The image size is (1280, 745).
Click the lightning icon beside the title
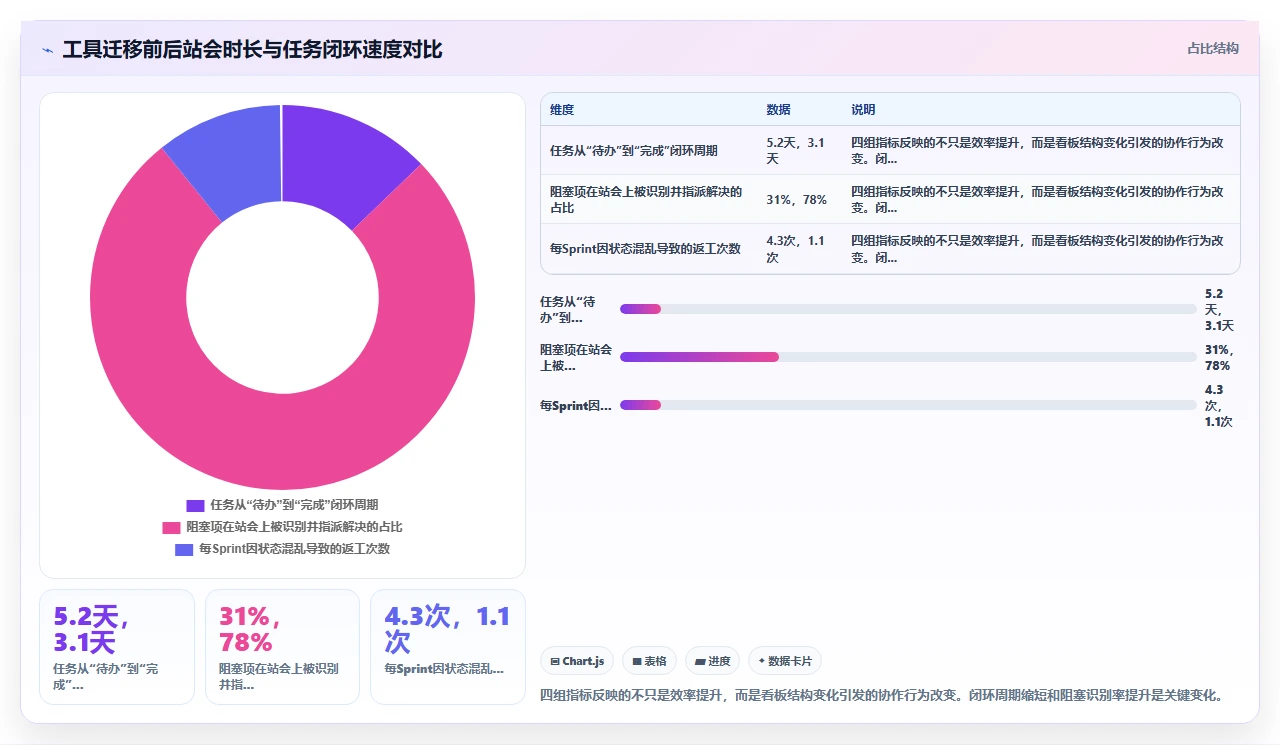pyautogui.click(x=48, y=50)
